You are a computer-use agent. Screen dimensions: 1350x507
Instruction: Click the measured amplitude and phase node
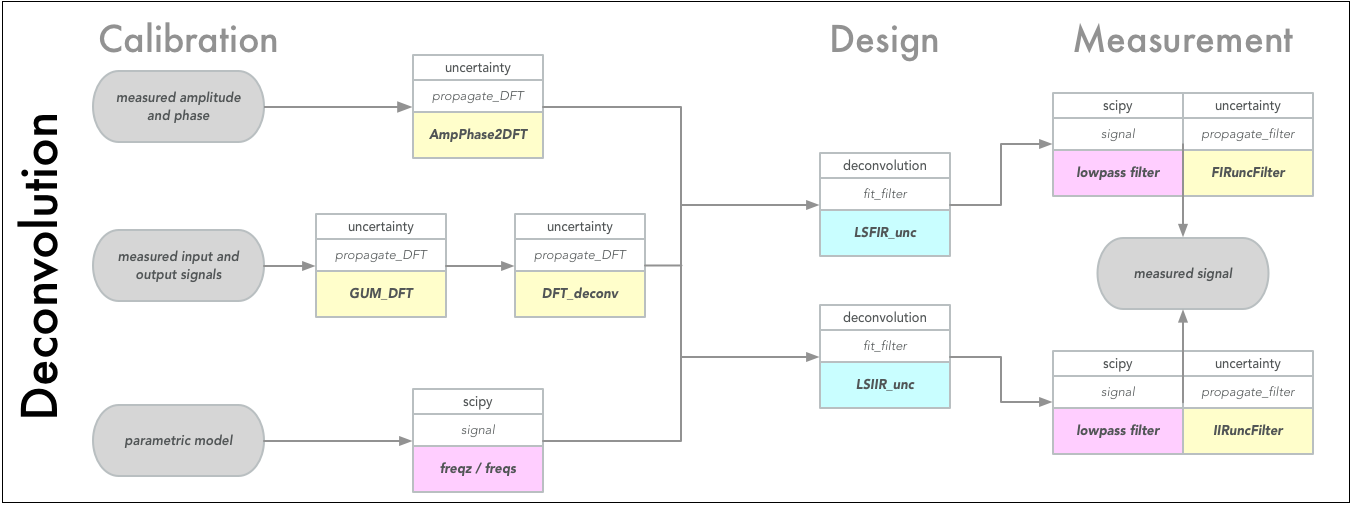[178, 107]
